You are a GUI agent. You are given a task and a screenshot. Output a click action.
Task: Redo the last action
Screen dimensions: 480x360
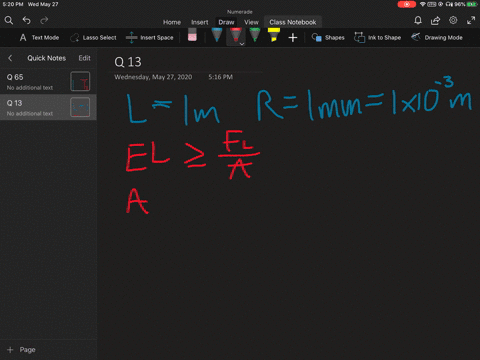[x=44, y=21]
